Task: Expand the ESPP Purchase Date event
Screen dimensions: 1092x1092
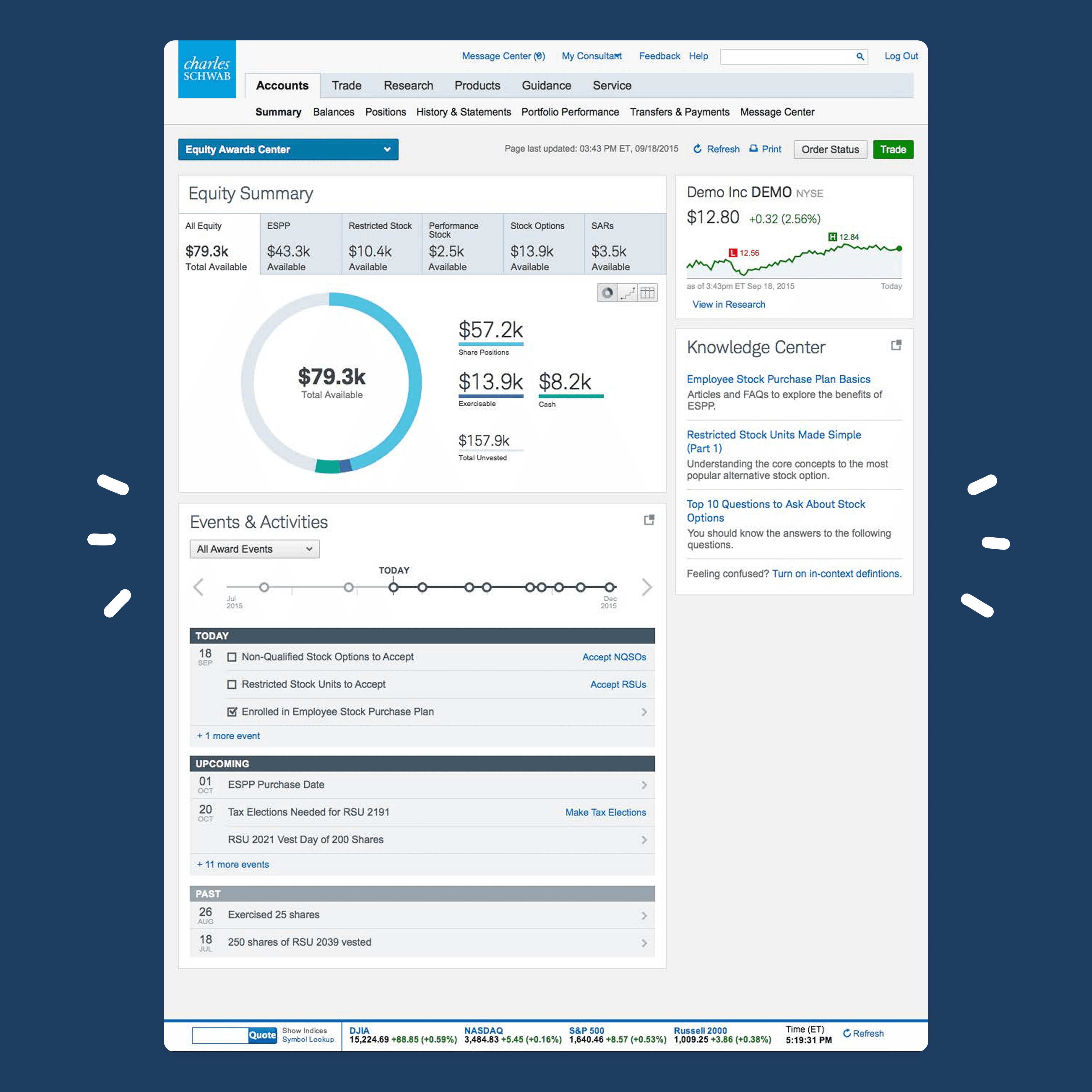Action: [x=644, y=785]
